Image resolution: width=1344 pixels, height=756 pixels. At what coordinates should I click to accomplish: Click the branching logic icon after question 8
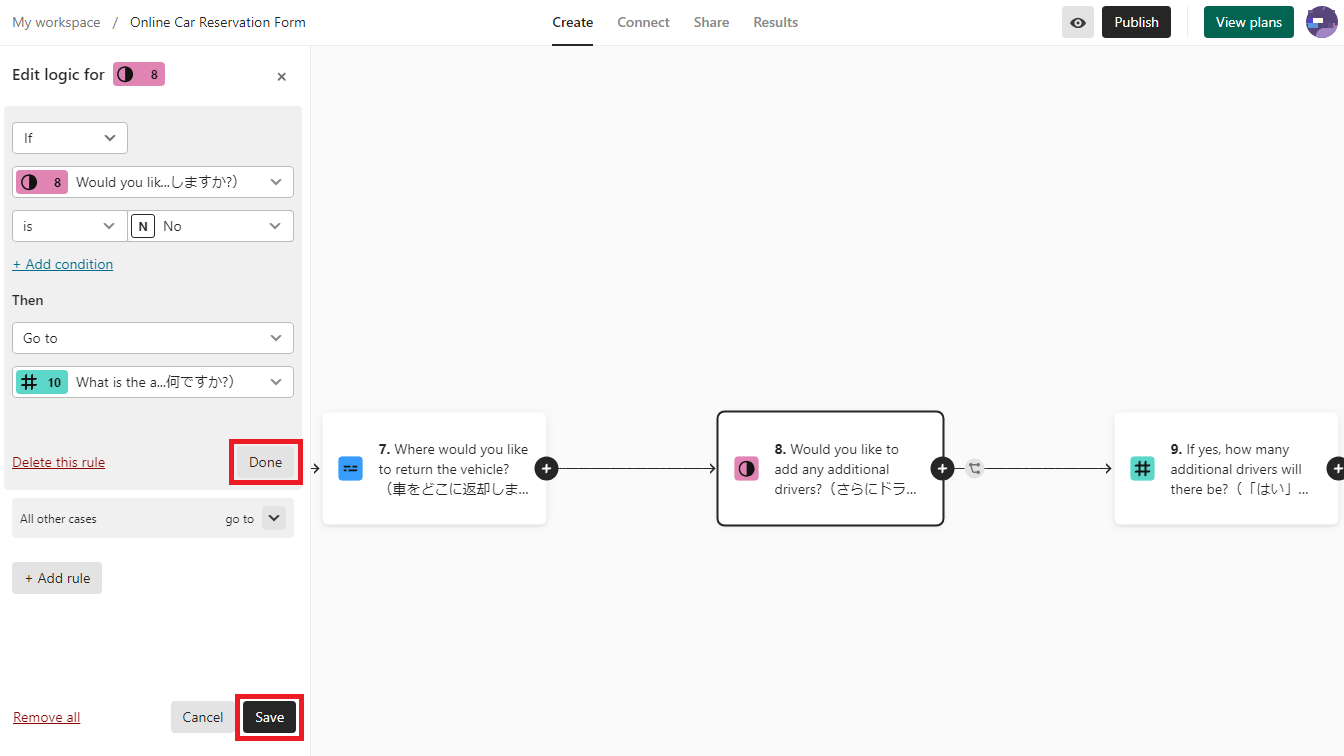point(975,468)
